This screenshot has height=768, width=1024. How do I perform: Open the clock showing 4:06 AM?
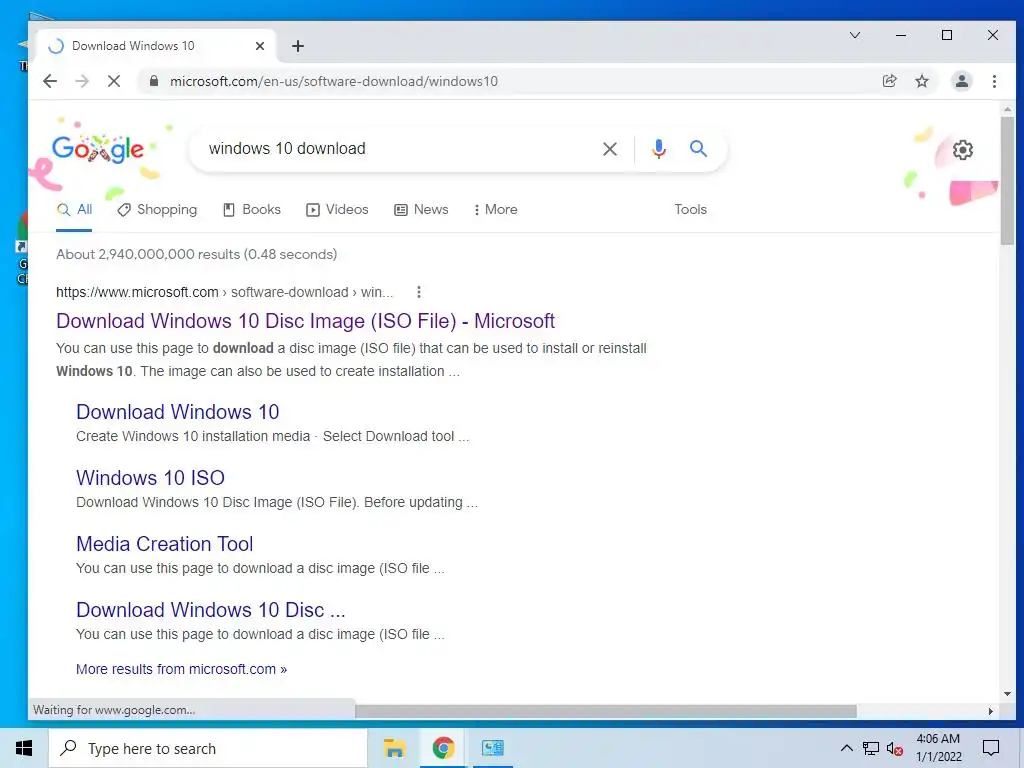(938, 748)
